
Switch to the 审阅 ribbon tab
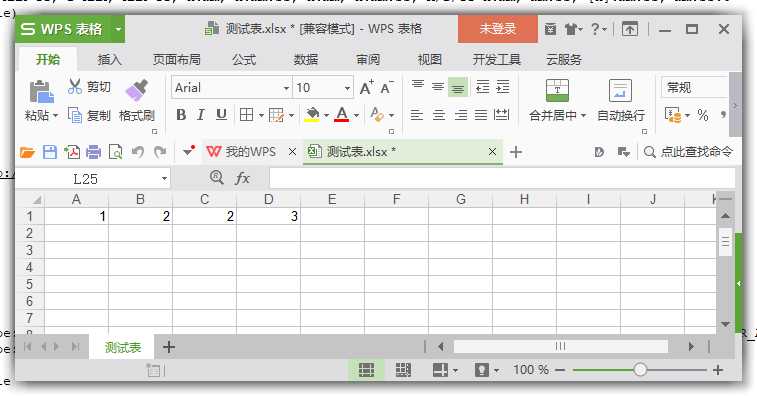368,59
